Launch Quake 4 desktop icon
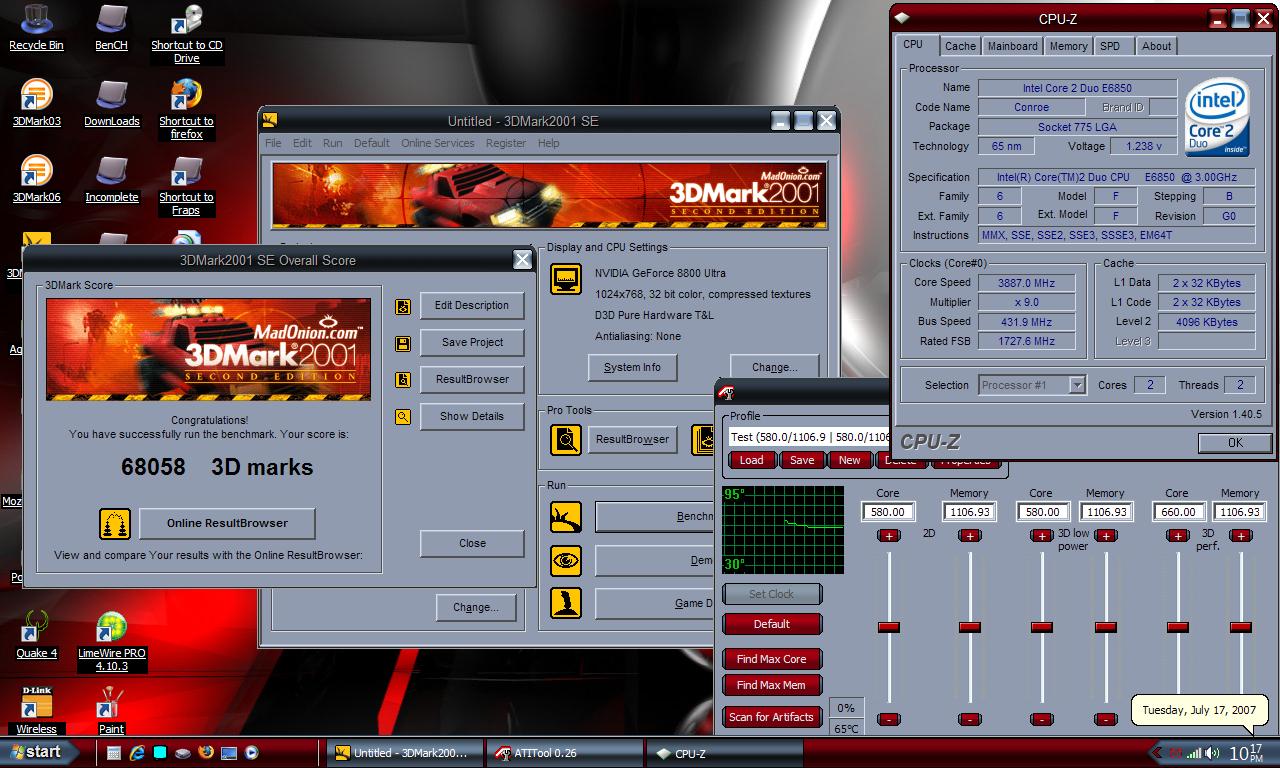 point(36,635)
